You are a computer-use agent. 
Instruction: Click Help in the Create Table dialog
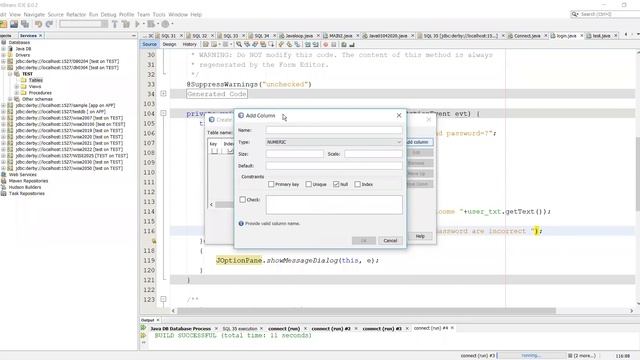pos(420,236)
